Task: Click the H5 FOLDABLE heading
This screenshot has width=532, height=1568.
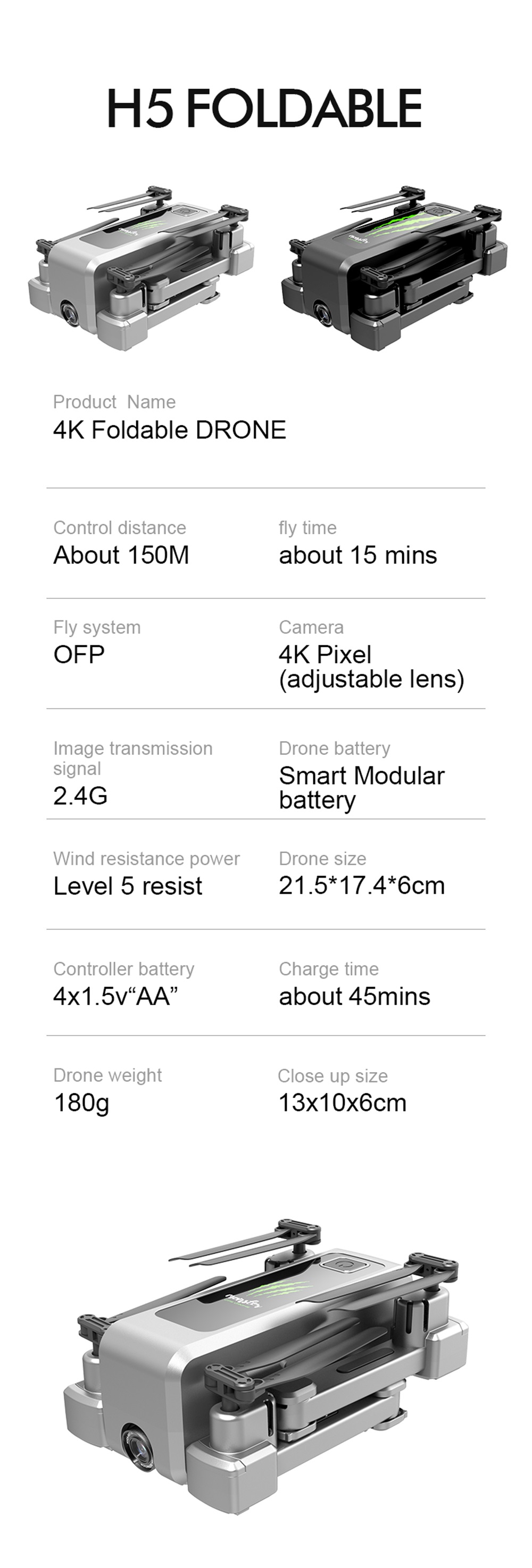Action: pyautogui.click(x=264, y=108)
